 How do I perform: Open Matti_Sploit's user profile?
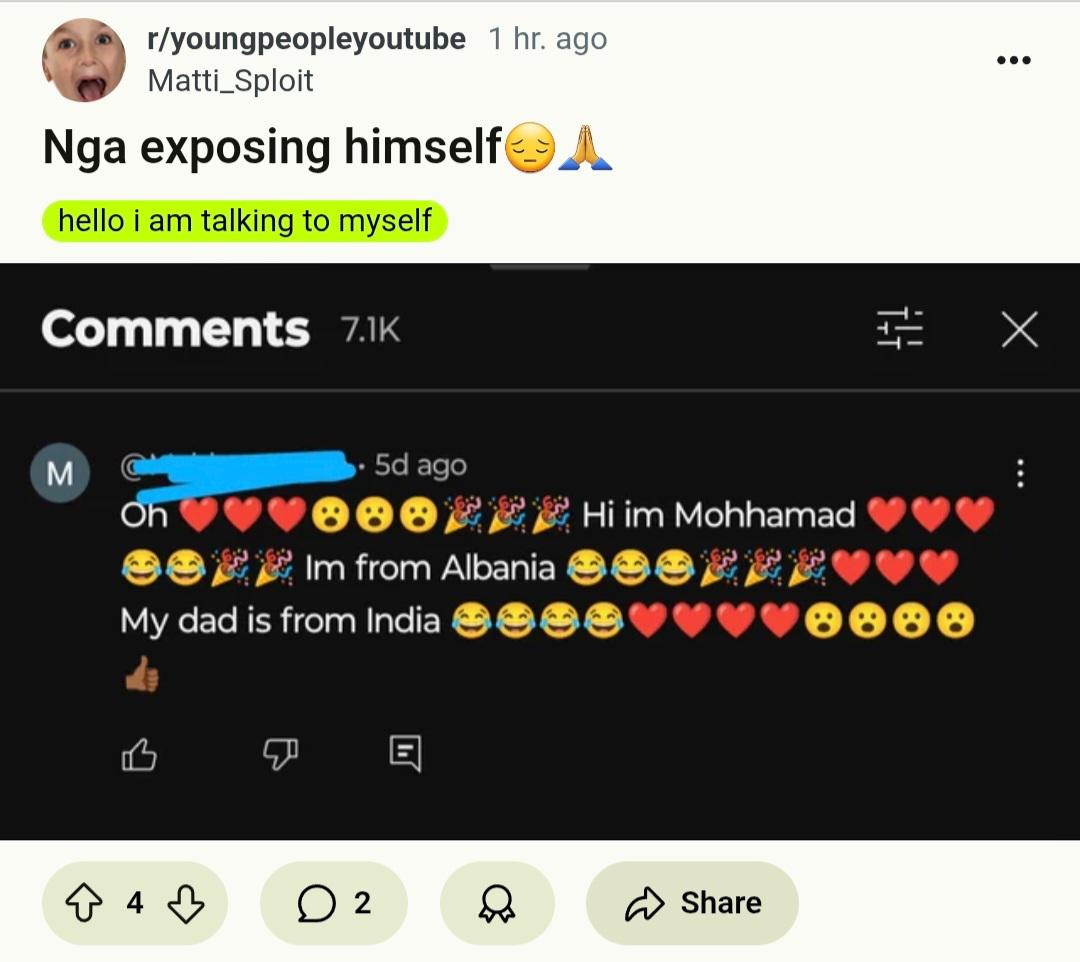231,81
